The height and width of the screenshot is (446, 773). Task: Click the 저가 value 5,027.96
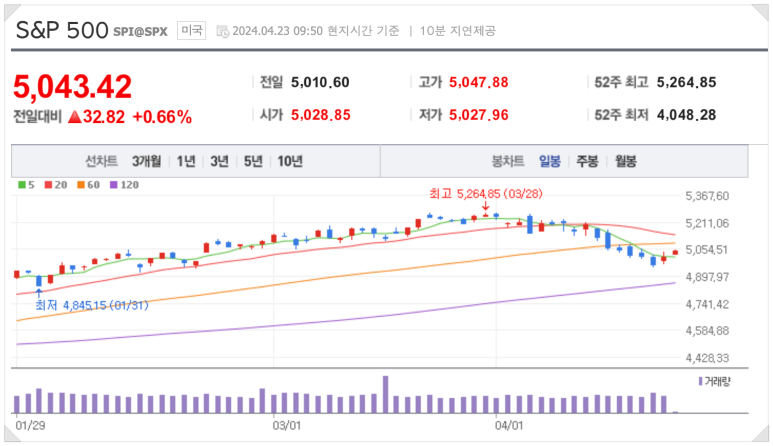(479, 115)
